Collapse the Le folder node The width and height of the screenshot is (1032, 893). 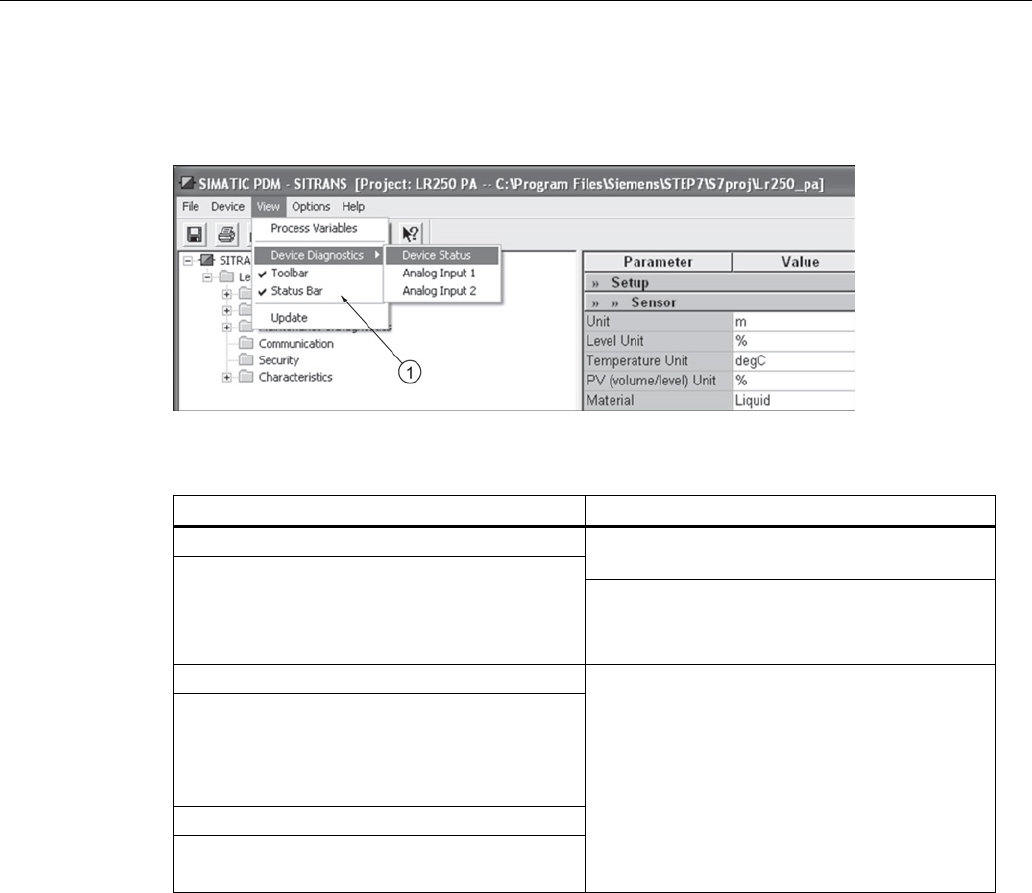click(207, 277)
